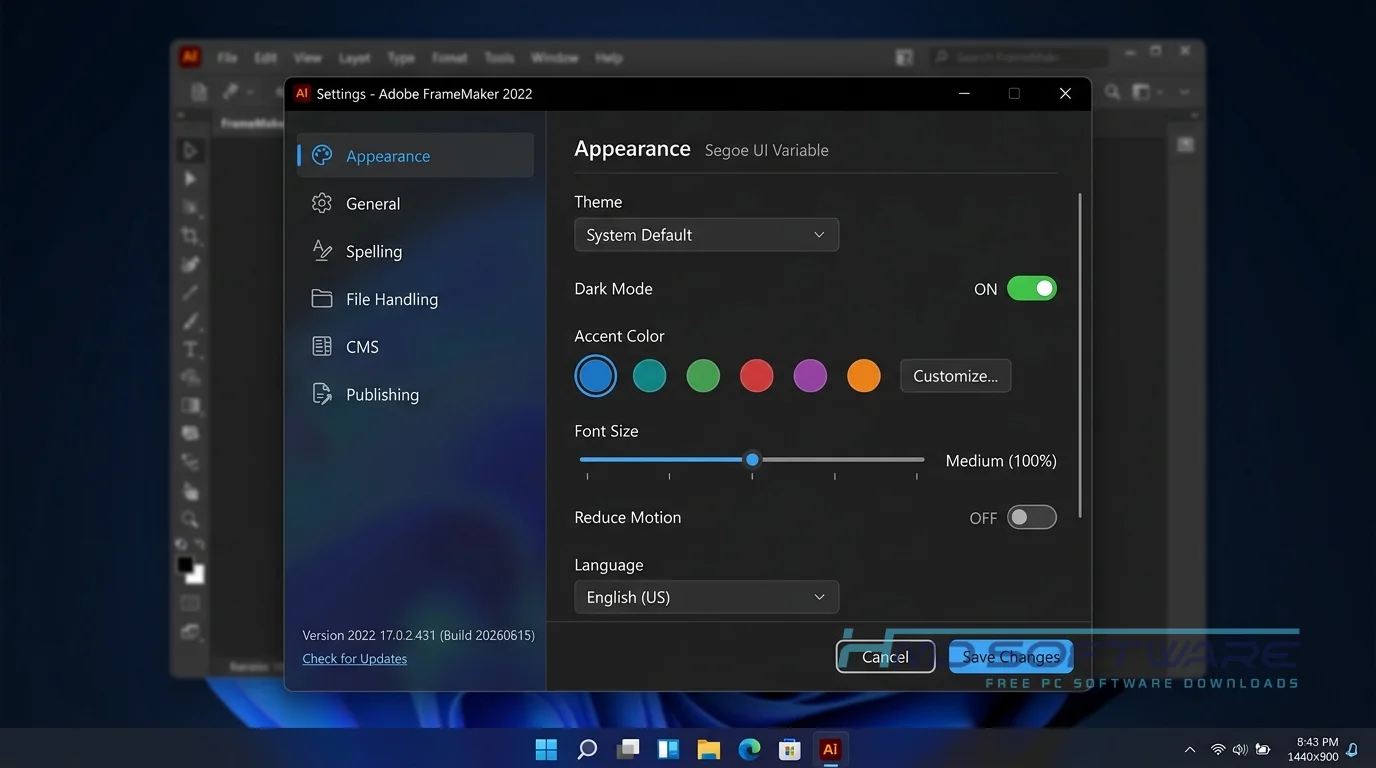Select the Crop tool in background toolbar
The width and height of the screenshot is (1376, 768).
[x=190, y=236]
